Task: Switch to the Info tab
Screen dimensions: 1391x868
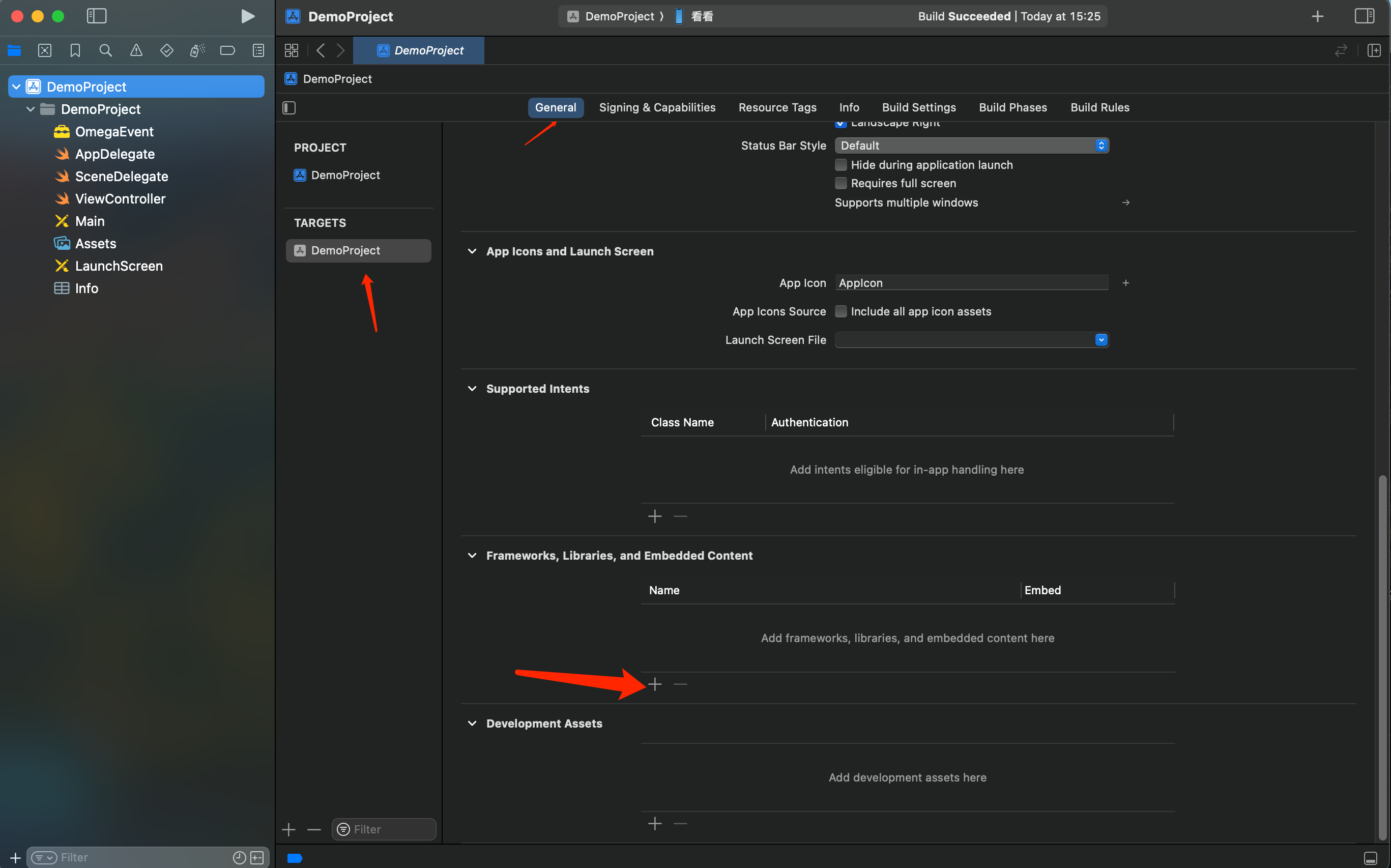Action: point(849,108)
